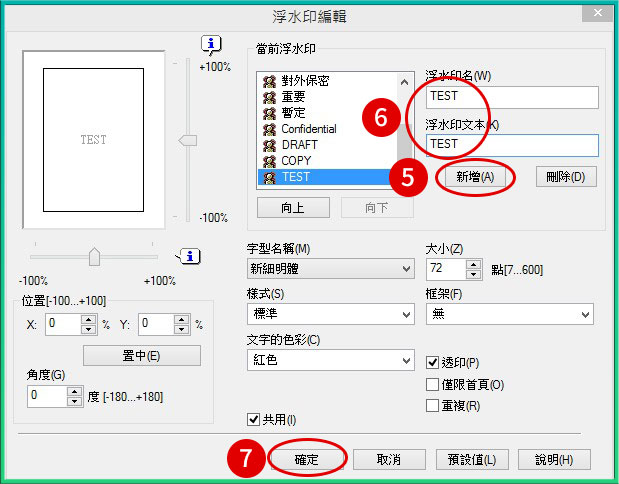
Task: Increase the 角度 angle value
Action: (74, 391)
